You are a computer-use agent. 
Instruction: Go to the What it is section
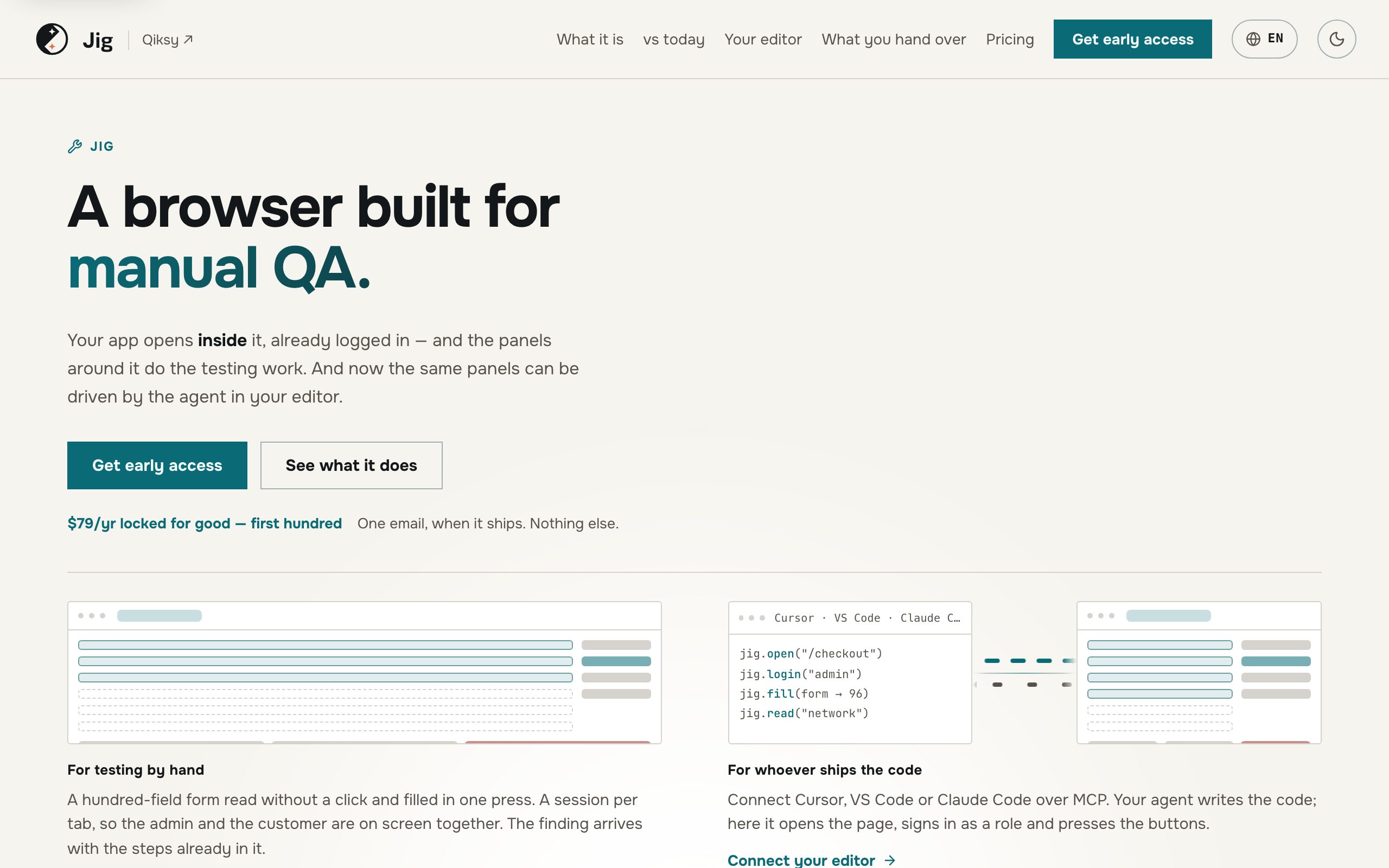[x=589, y=39]
